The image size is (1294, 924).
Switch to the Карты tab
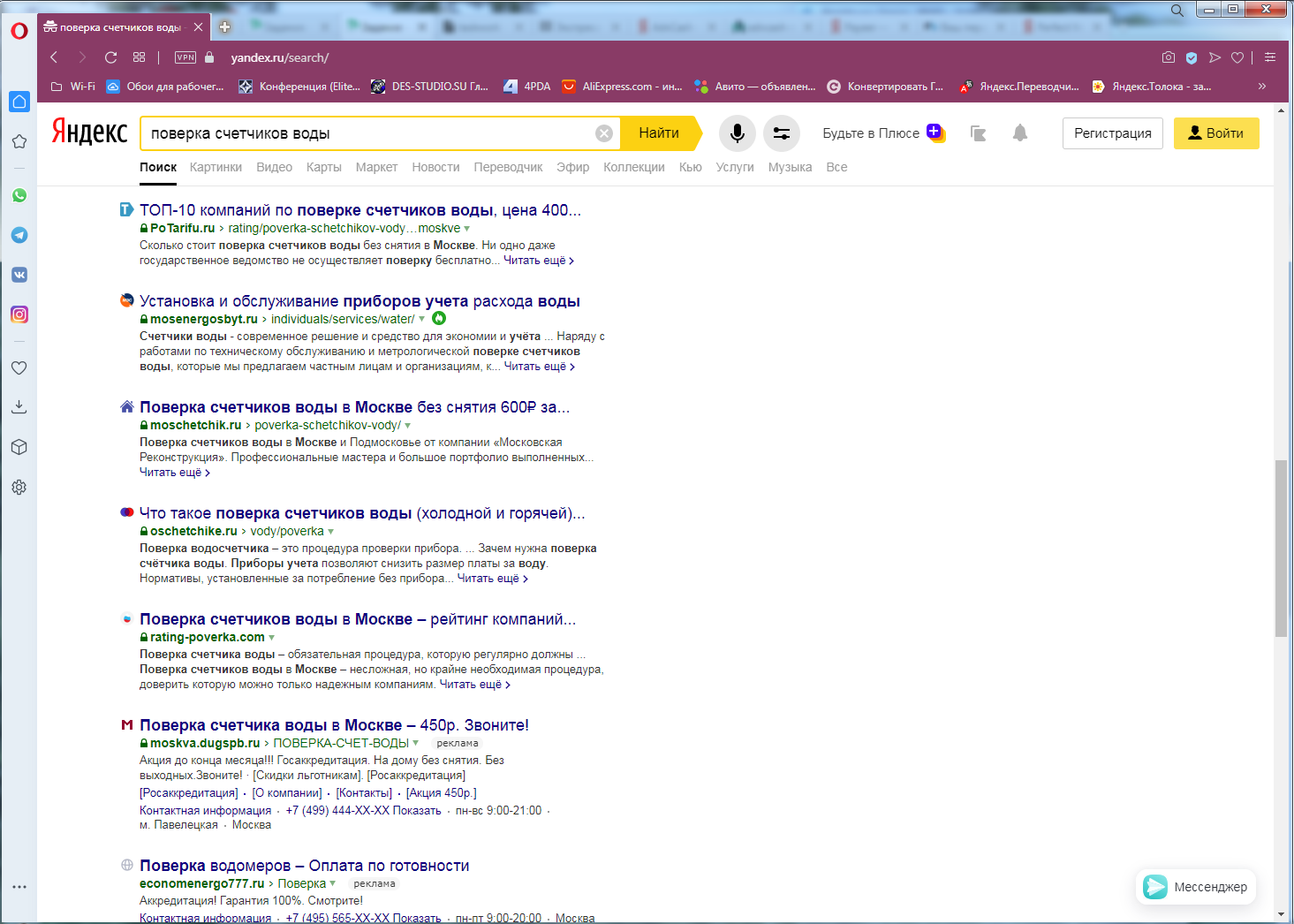pos(323,167)
